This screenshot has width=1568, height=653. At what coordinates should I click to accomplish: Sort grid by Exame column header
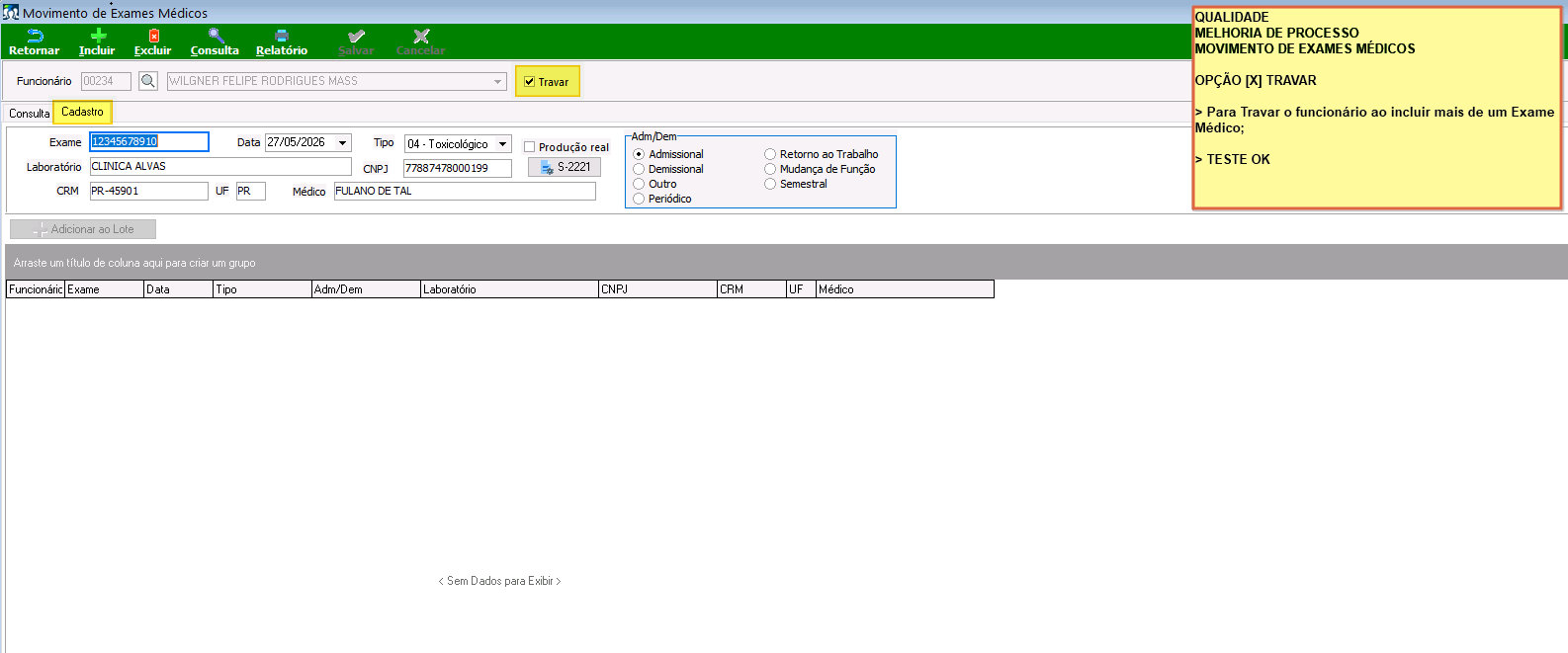point(104,289)
